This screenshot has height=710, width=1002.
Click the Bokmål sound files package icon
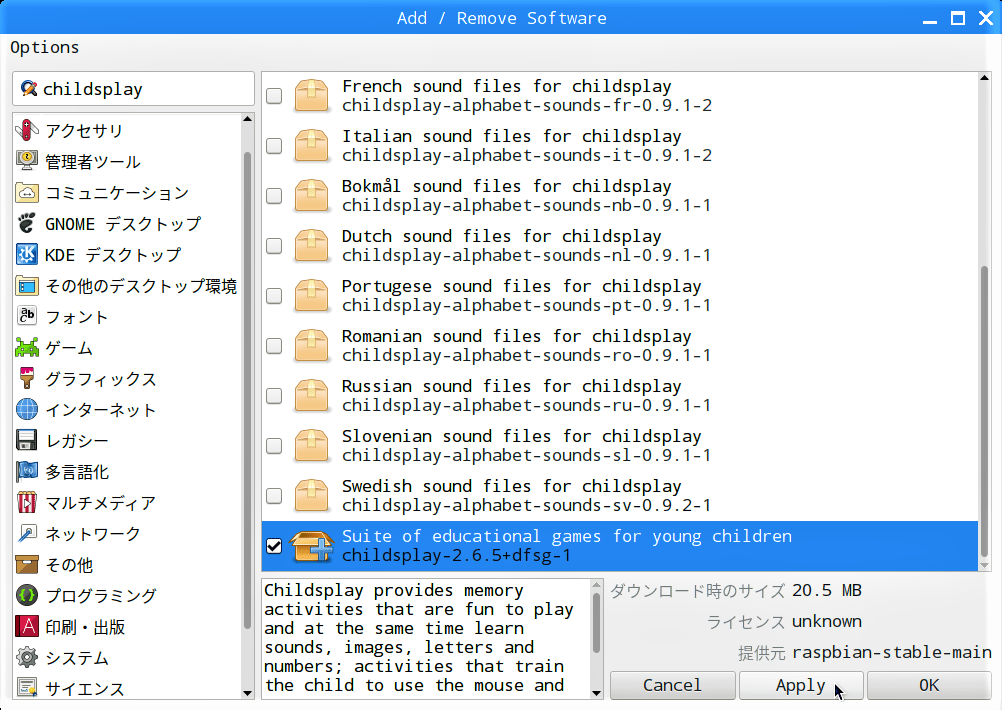pyautogui.click(x=312, y=196)
